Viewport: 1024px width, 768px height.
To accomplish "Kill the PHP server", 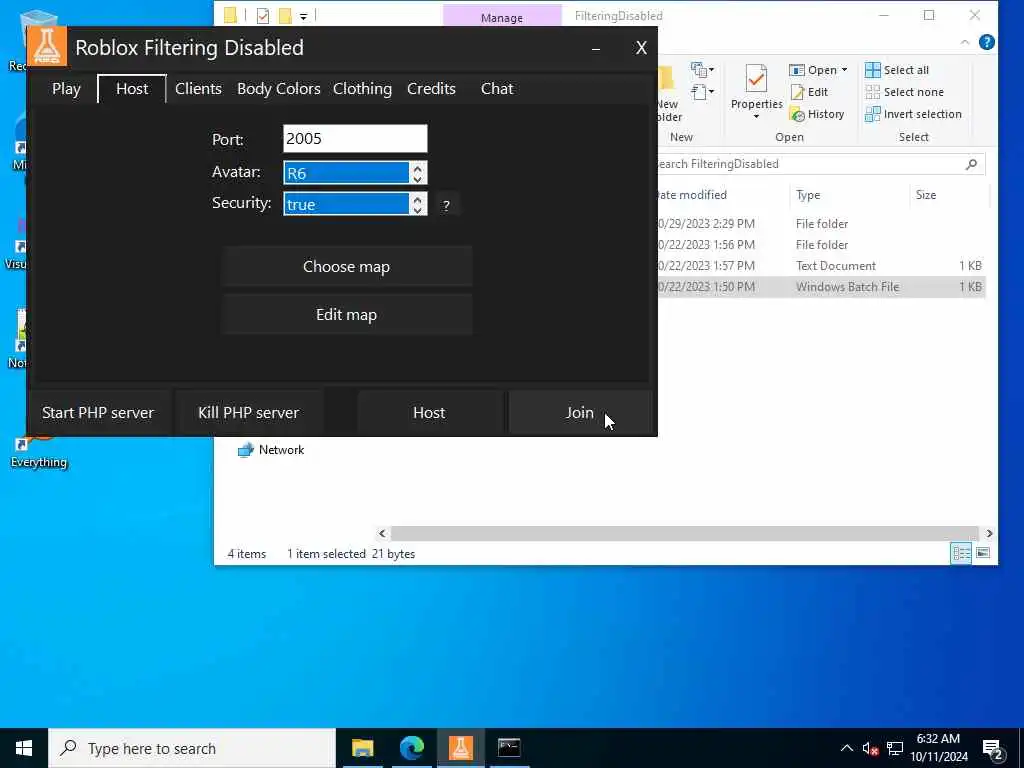I will pyautogui.click(x=248, y=413).
